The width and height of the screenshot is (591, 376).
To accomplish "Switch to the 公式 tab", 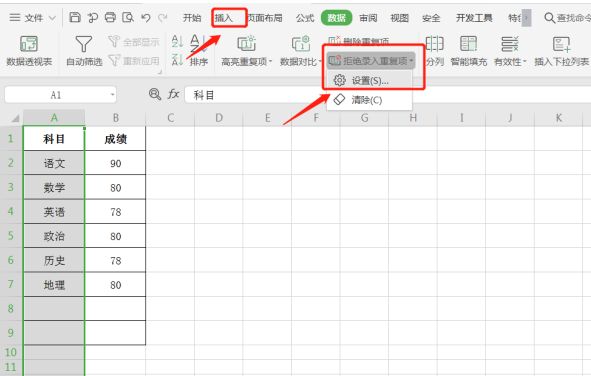I will [x=305, y=18].
